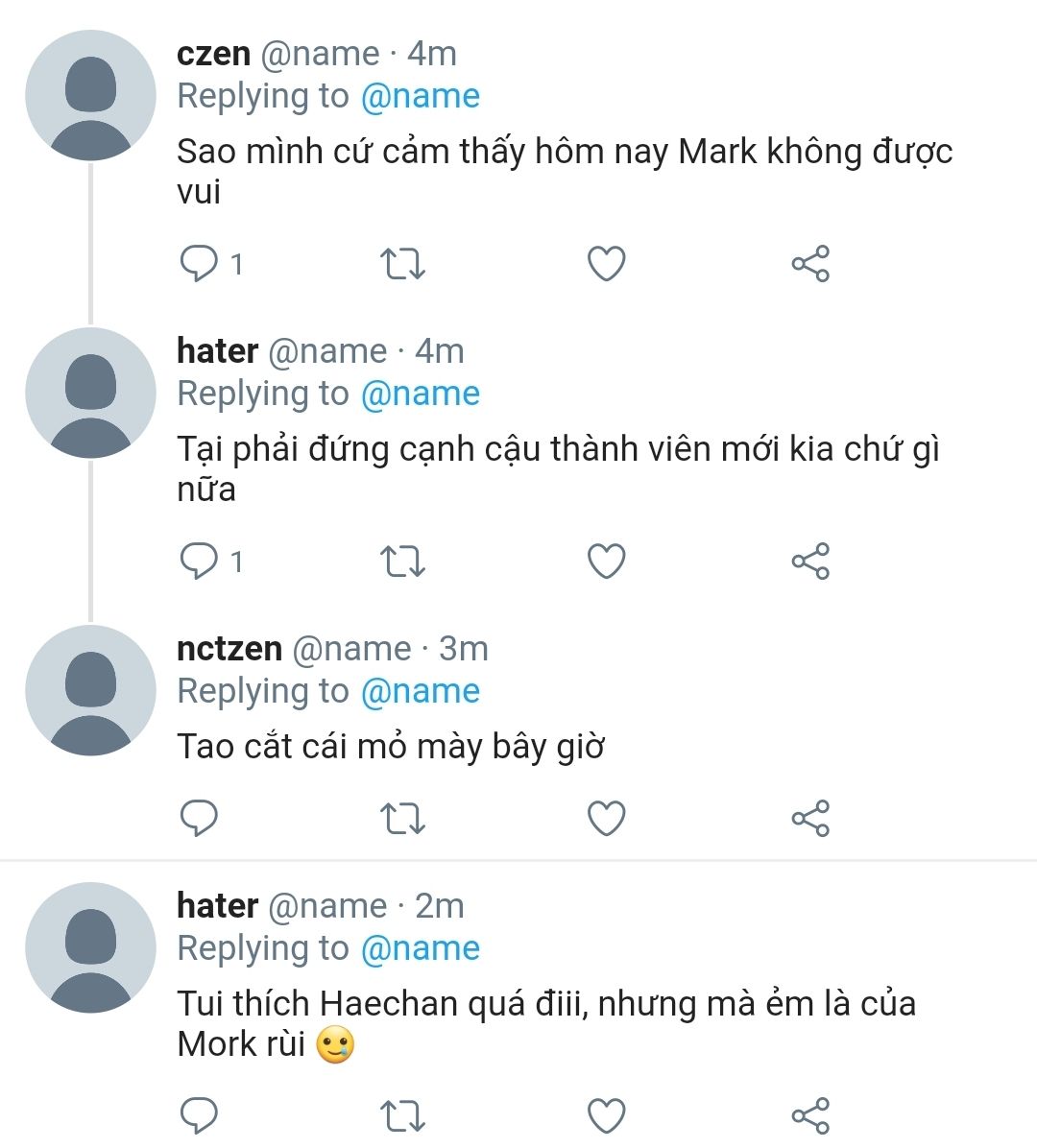Reply to hater's Haechan tweet

(200, 1115)
